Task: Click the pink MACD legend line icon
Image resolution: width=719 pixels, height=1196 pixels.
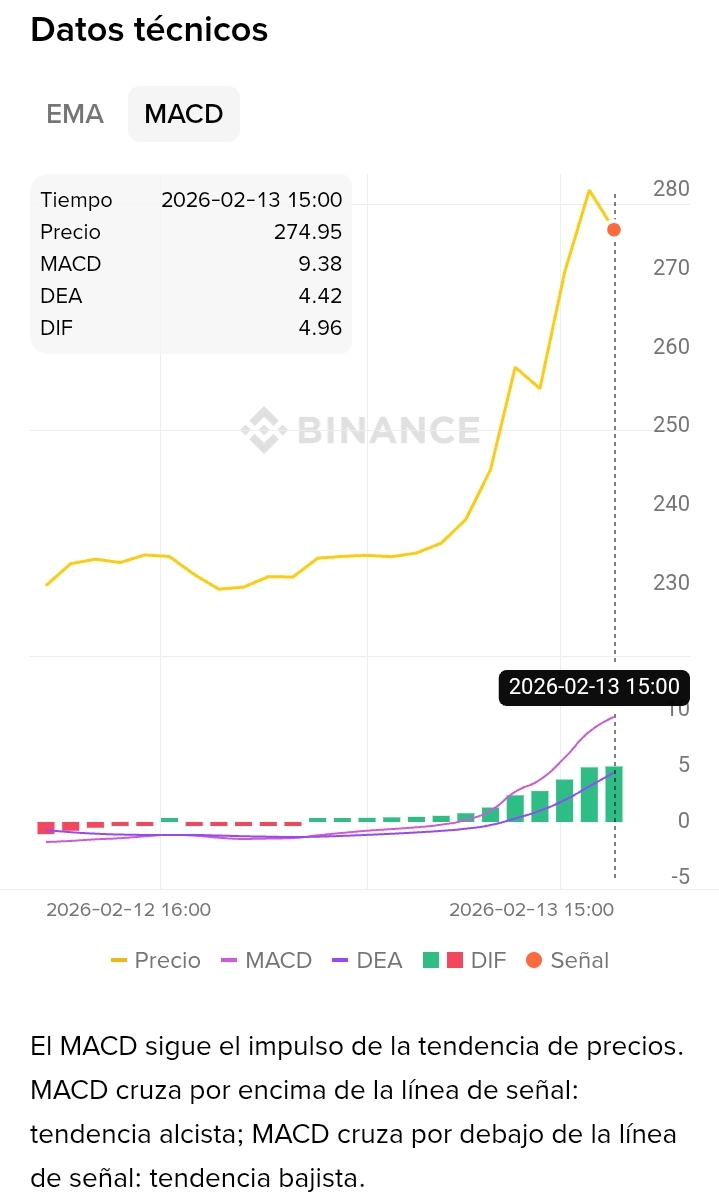Action: click(229, 960)
